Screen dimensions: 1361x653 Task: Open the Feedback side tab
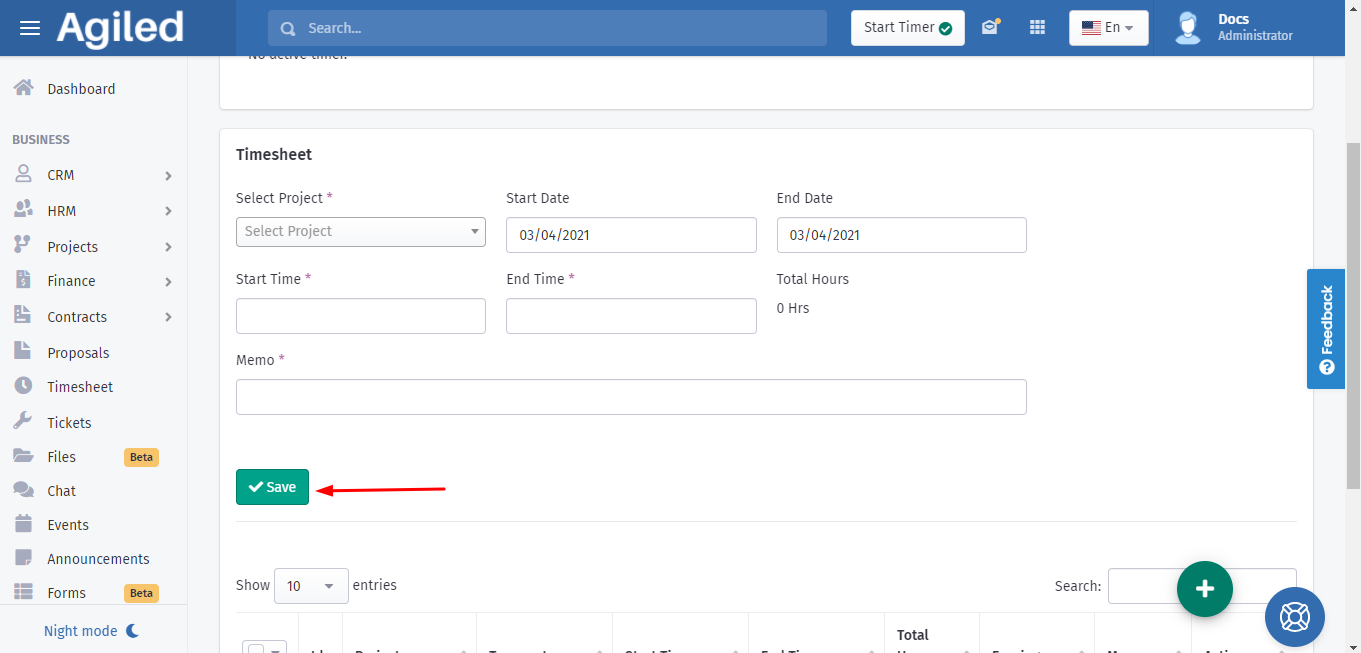pyautogui.click(x=1326, y=328)
